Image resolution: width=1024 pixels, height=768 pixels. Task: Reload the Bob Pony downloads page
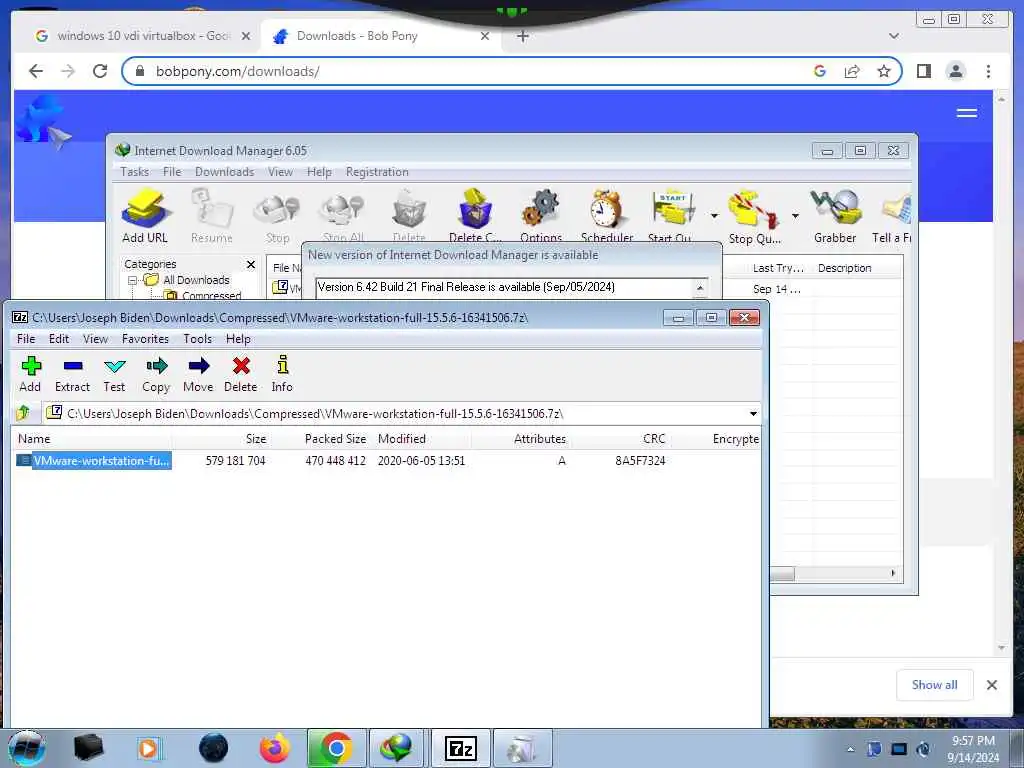click(100, 71)
